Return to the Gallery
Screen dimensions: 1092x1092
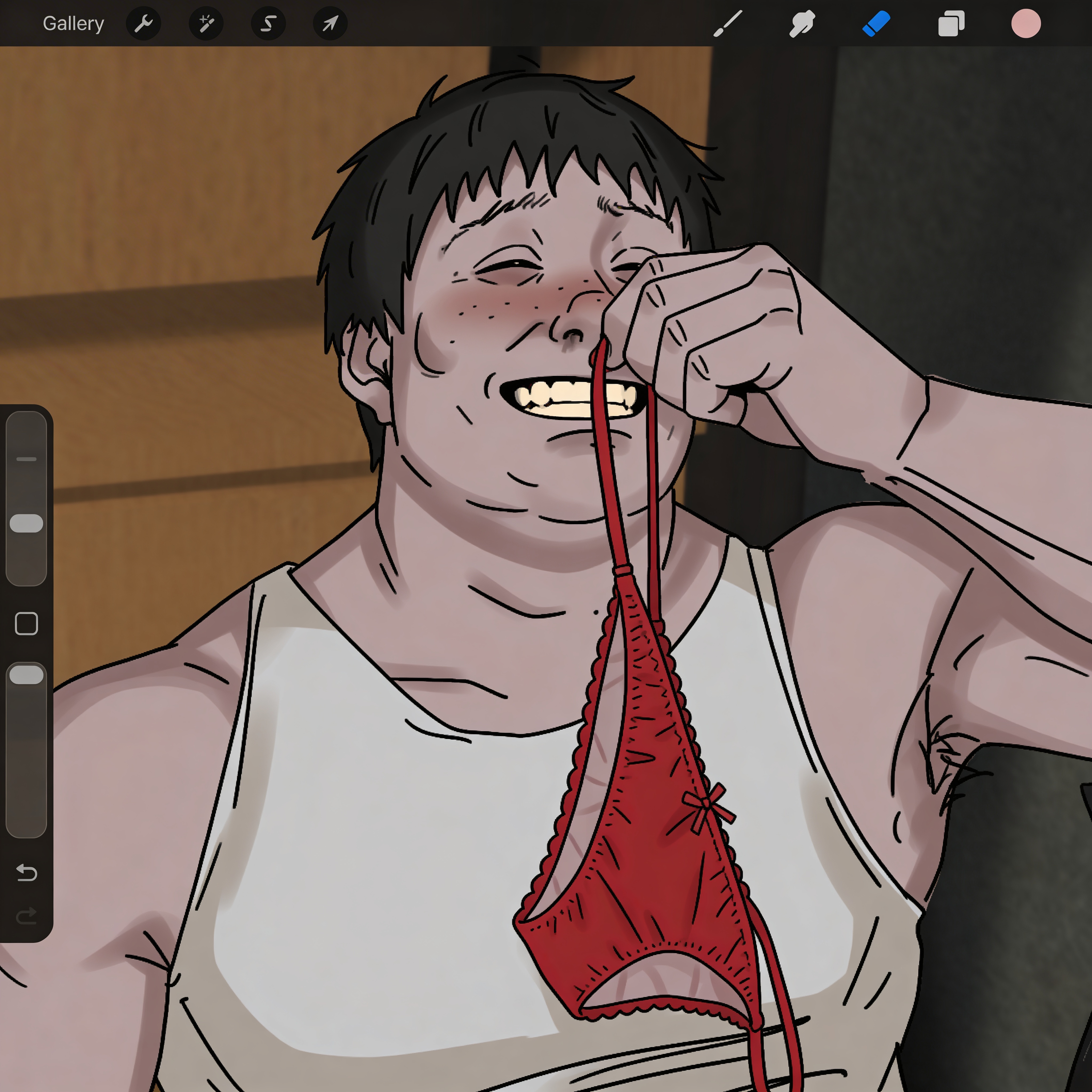click(74, 24)
